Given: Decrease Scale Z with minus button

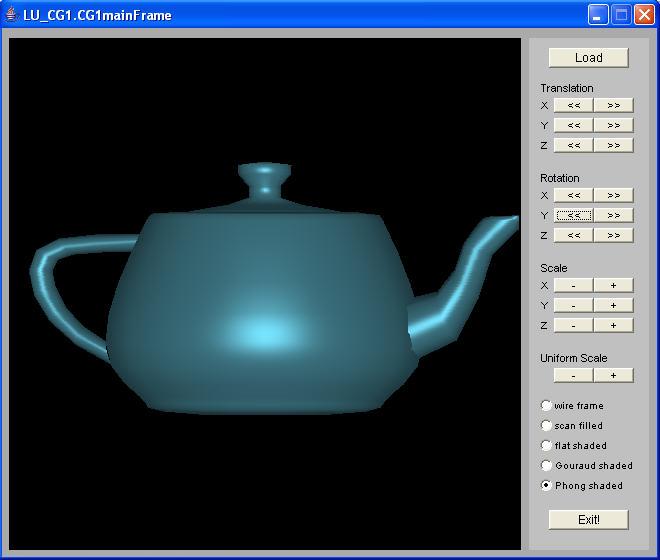Looking at the screenshot, I should pos(573,325).
